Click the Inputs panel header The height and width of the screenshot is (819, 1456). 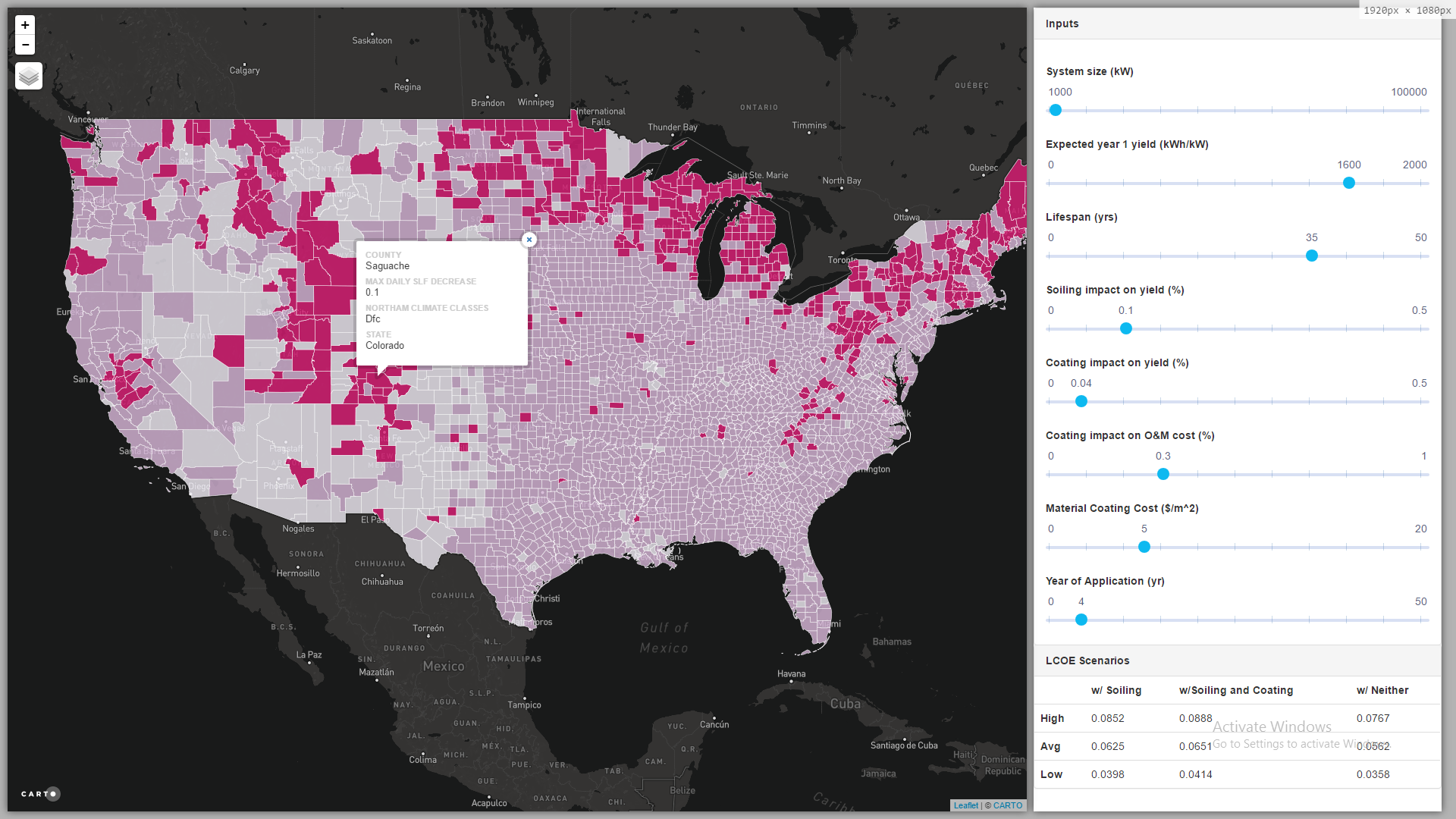point(1062,24)
